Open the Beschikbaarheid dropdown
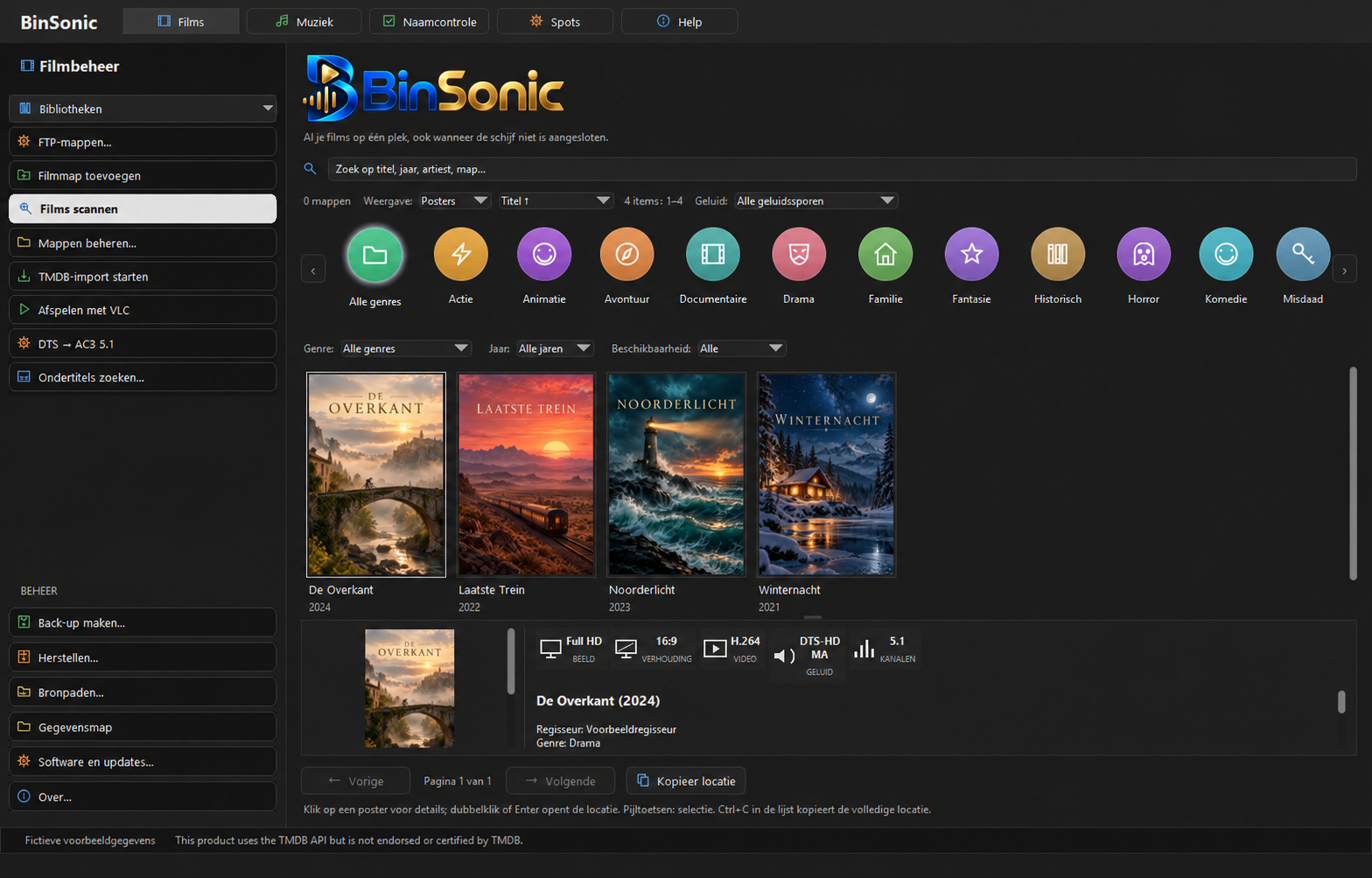Screen dimensions: 1372x878 point(741,348)
